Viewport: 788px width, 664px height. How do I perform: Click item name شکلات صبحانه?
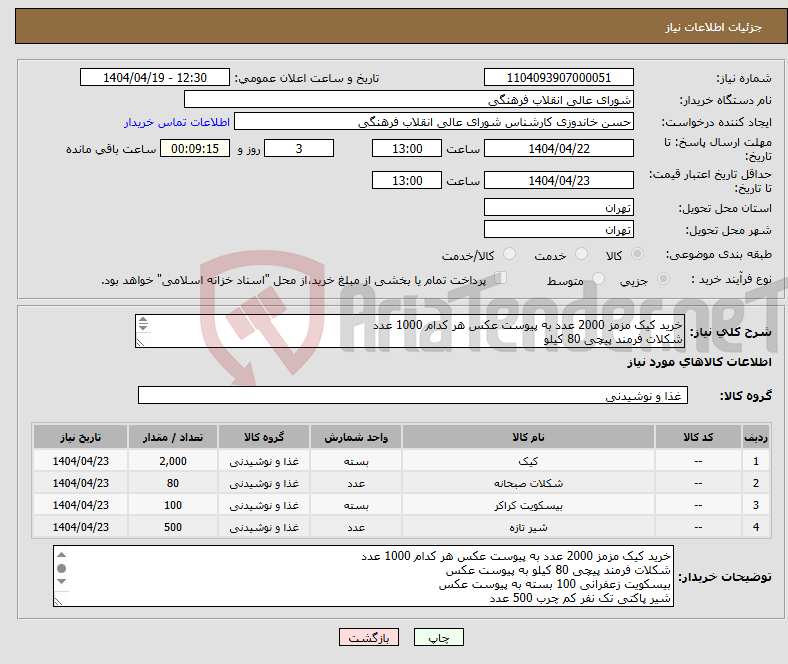tap(528, 483)
